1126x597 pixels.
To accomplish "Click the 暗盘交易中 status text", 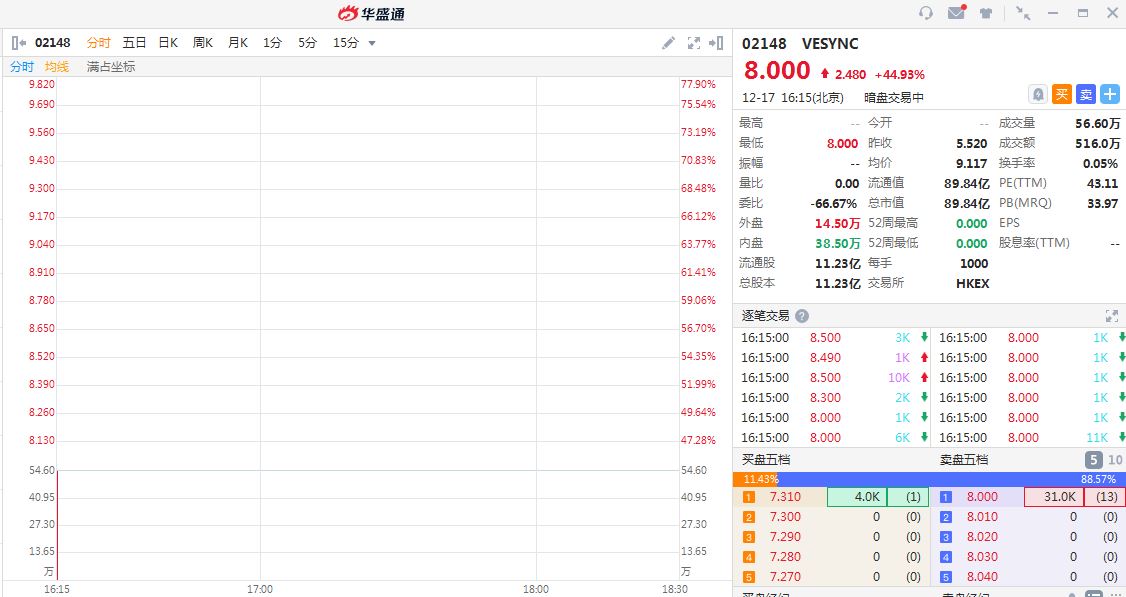I will coord(894,98).
